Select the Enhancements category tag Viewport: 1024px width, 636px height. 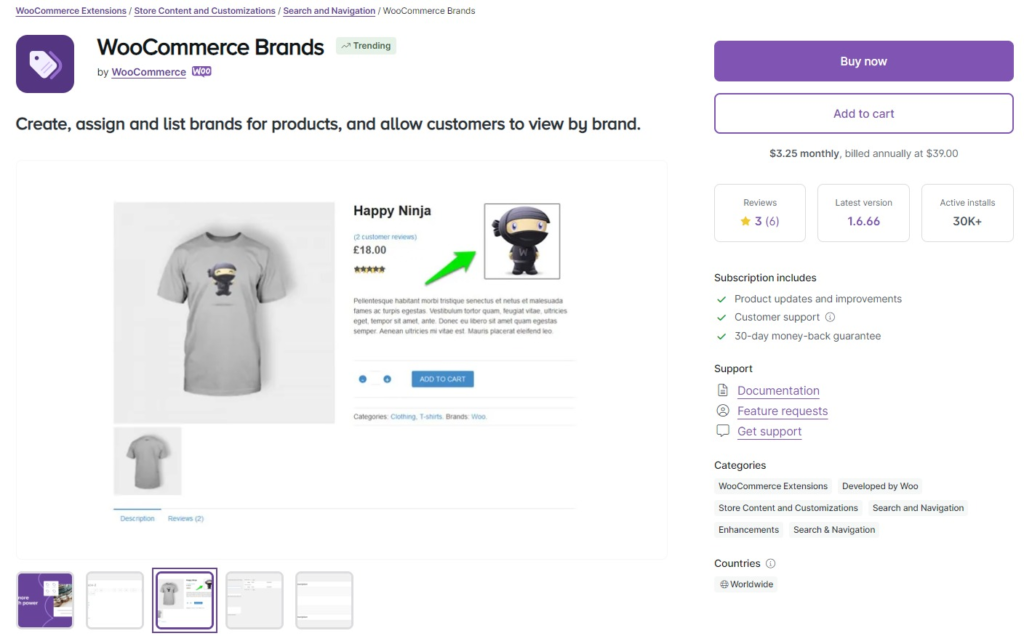click(x=747, y=529)
